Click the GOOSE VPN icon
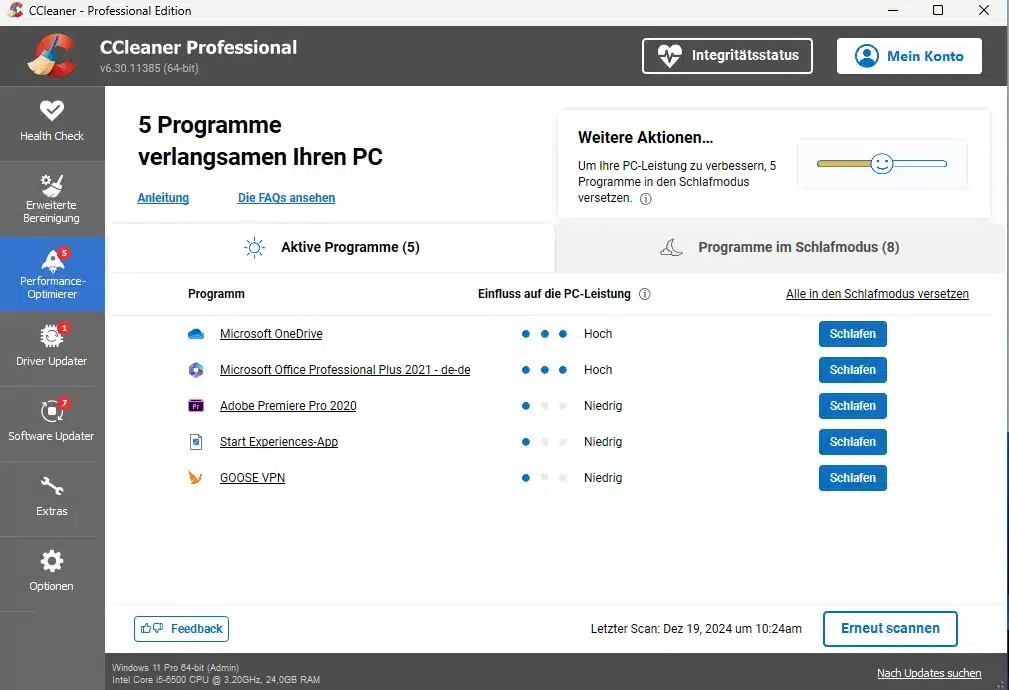The width and height of the screenshot is (1009, 690). coord(196,478)
